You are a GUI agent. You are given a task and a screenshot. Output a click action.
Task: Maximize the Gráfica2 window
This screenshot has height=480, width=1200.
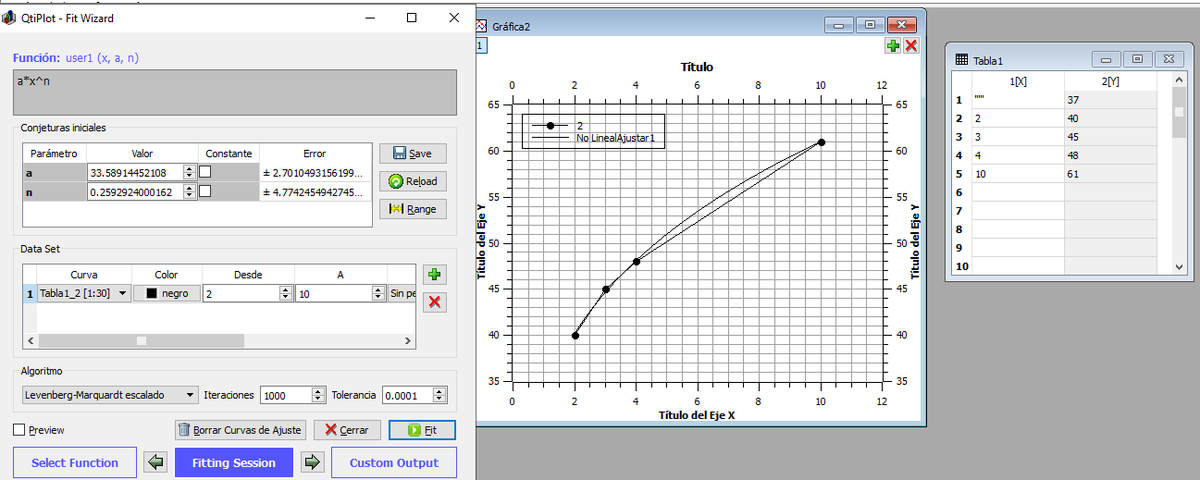(869, 25)
